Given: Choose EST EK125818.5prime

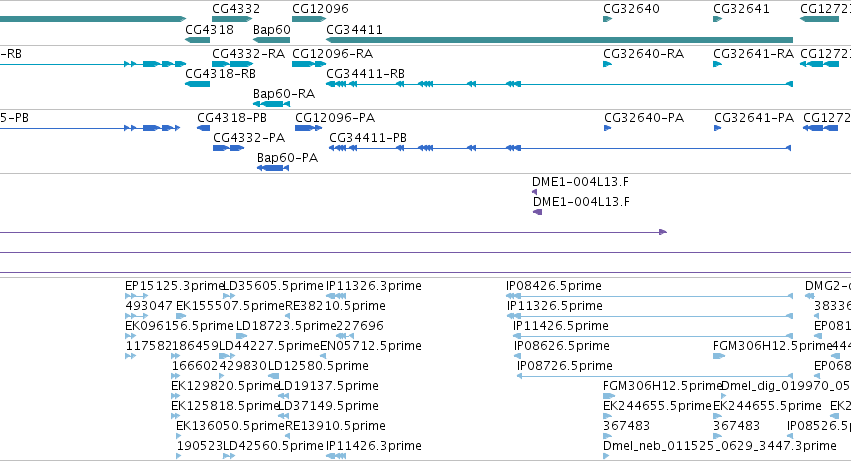Looking at the screenshot, I should [x=225, y=407].
